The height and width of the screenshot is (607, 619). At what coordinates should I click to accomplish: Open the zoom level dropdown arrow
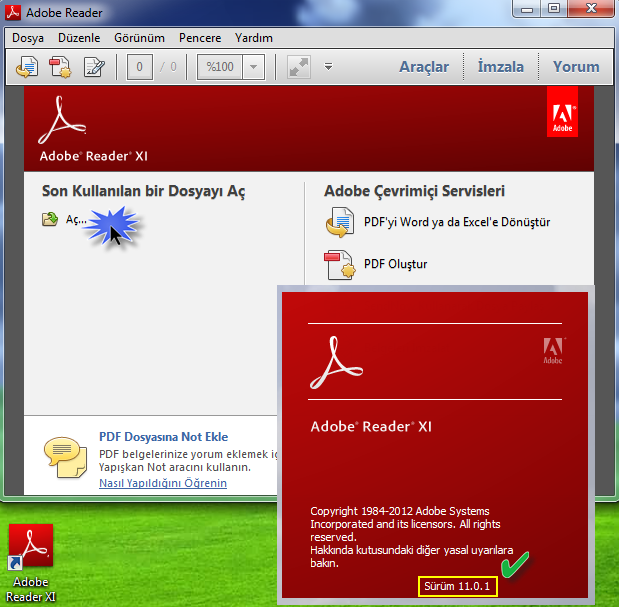[254, 67]
